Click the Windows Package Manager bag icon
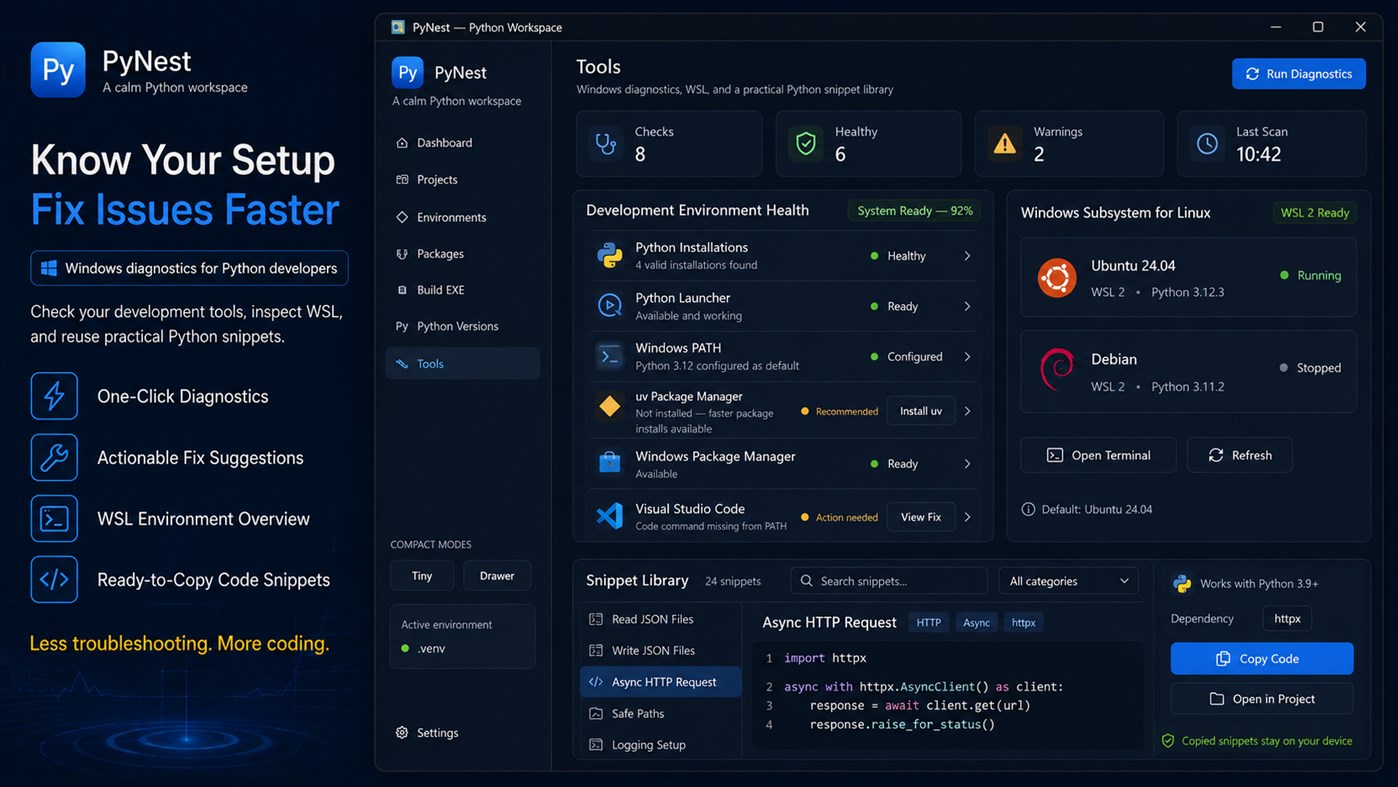The width and height of the screenshot is (1398, 787). pyautogui.click(x=610, y=463)
